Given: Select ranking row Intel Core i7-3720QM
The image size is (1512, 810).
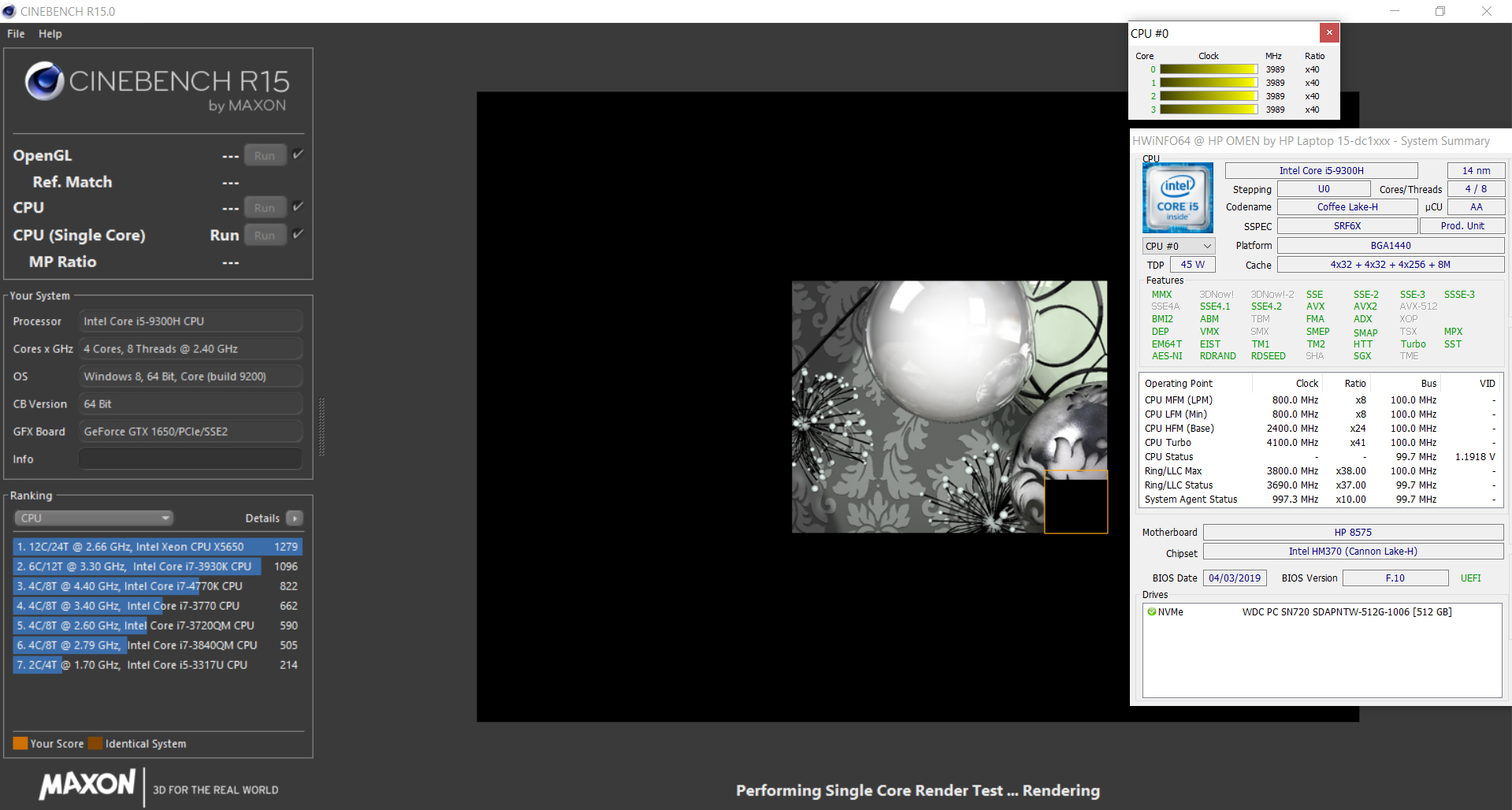Looking at the screenshot, I should click(x=158, y=626).
